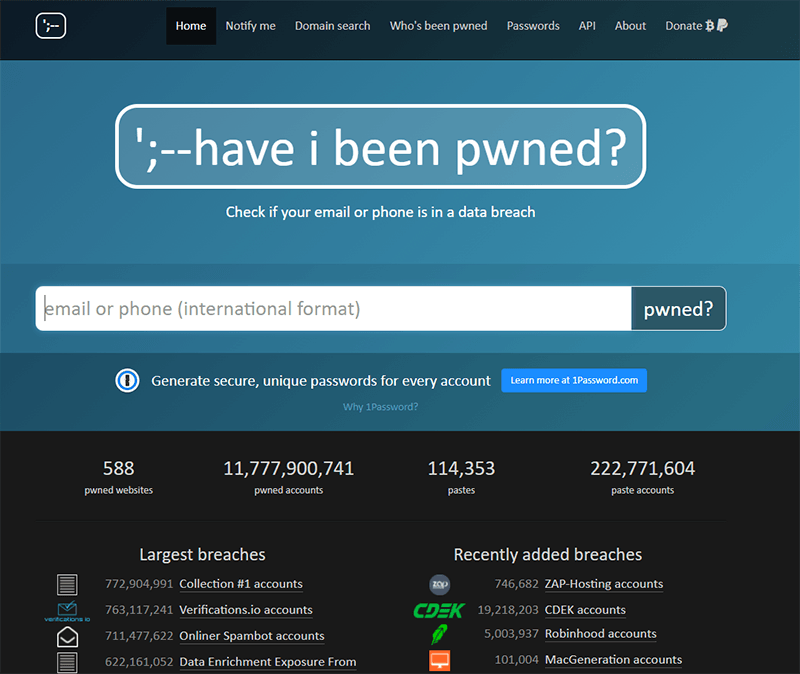This screenshot has width=800, height=674.
Task: Click the MacGeneration breach logo
Action: pos(438,659)
